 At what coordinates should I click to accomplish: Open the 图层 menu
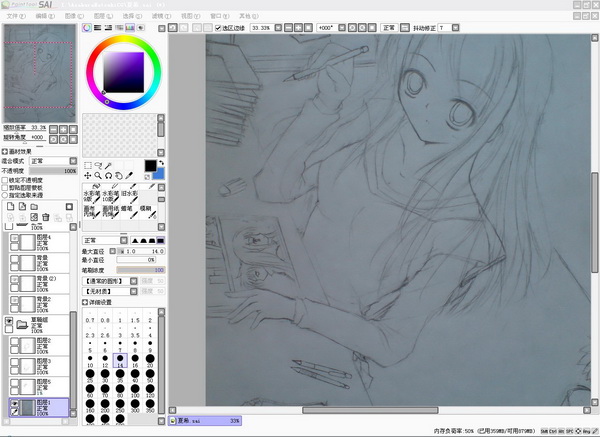coord(103,16)
